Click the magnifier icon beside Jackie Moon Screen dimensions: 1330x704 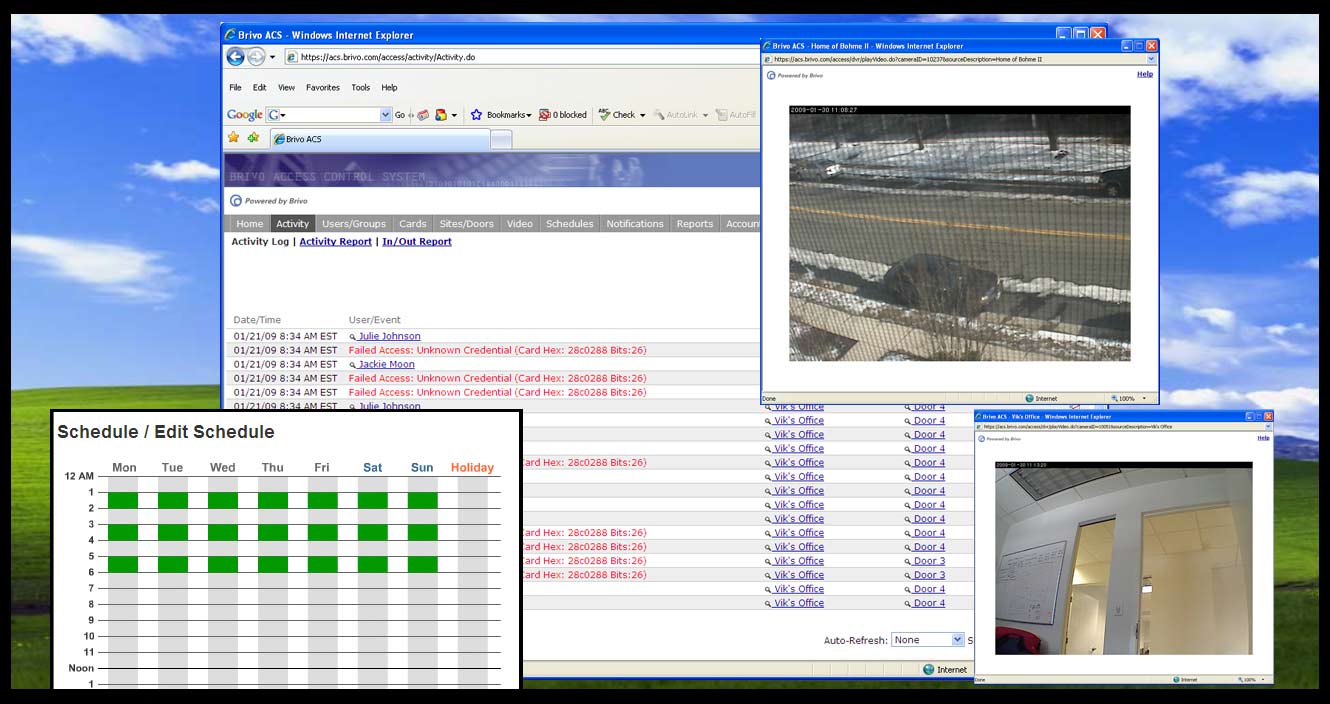tap(353, 365)
